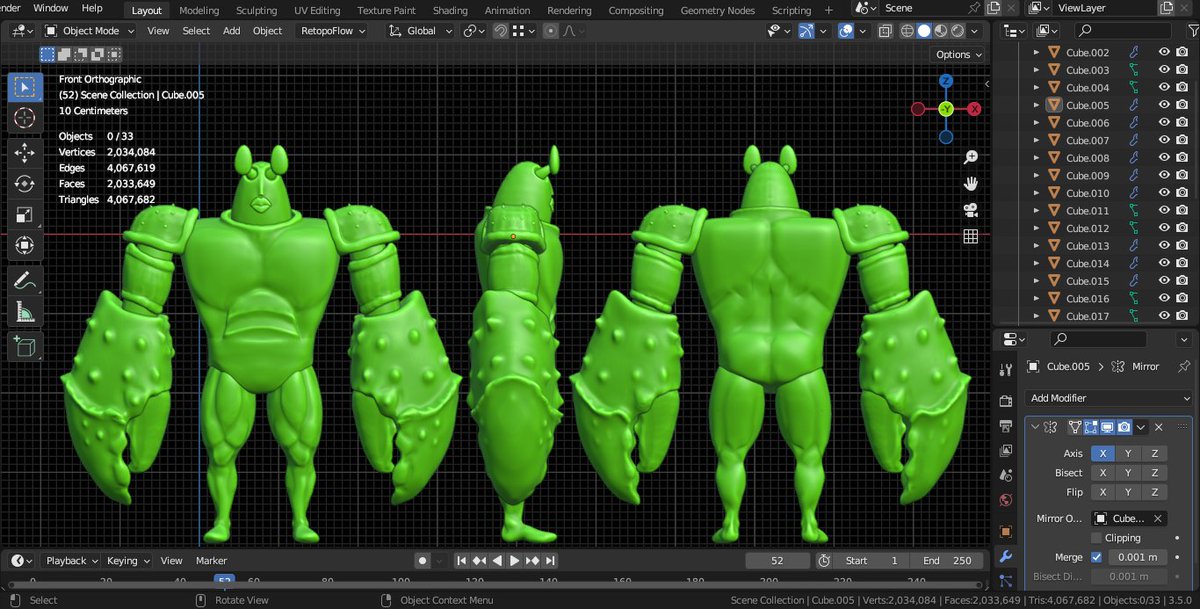
Task: Switch to wireframe viewport shading
Action: point(906,31)
